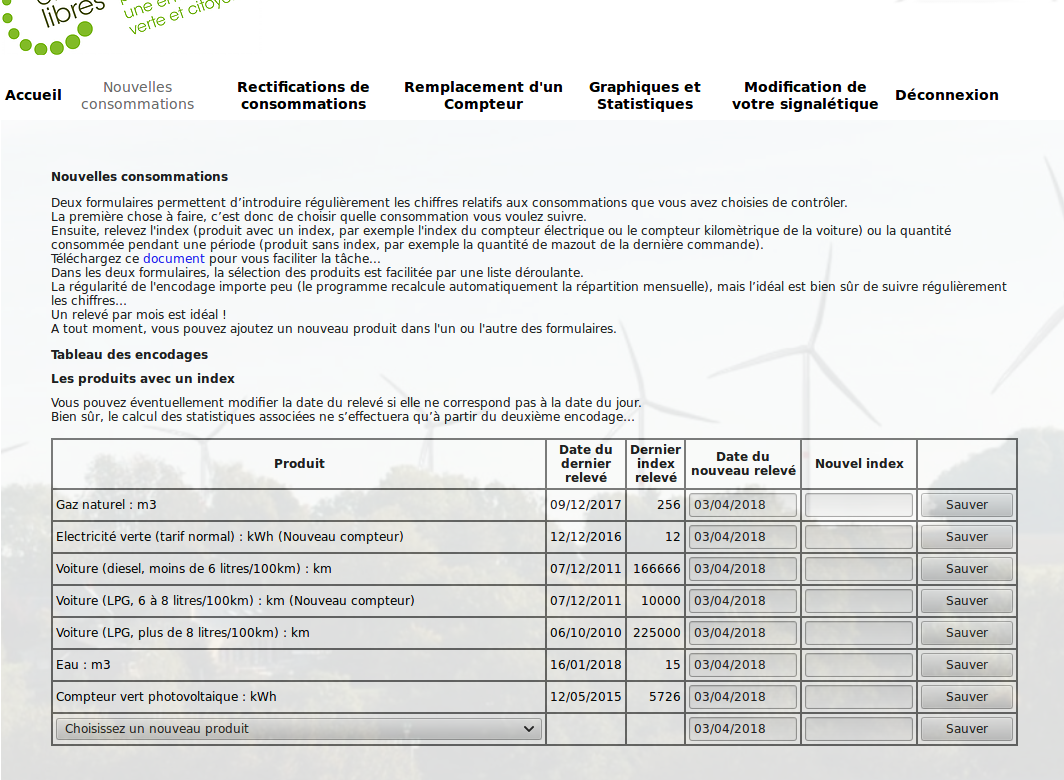
Task: Focus Nouvel index field for Gaz naturel
Action: [858, 505]
